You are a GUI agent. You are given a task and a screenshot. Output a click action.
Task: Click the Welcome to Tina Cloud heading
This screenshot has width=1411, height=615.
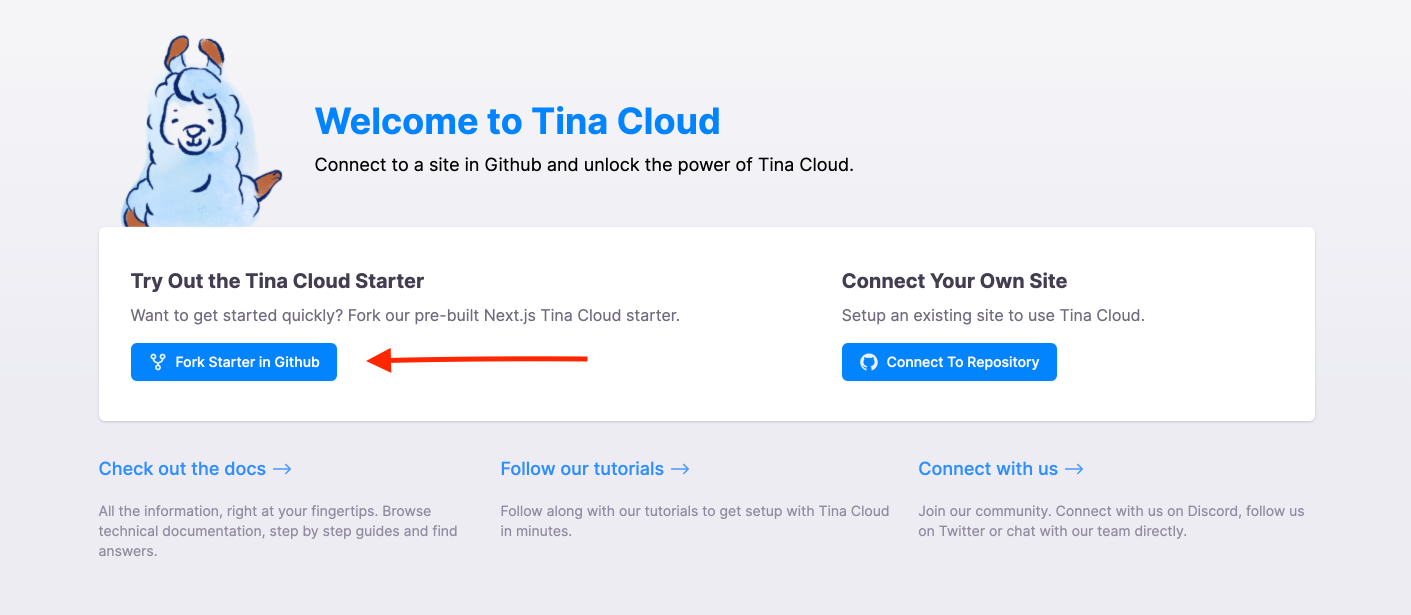tap(518, 121)
